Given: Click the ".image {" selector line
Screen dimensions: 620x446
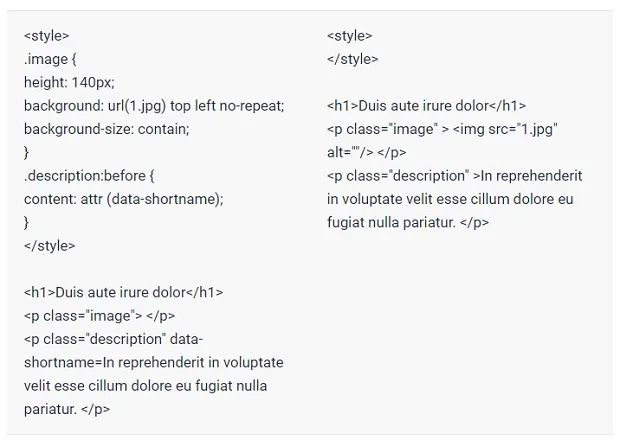Looking at the screenshot, I should tap(50, 59).
